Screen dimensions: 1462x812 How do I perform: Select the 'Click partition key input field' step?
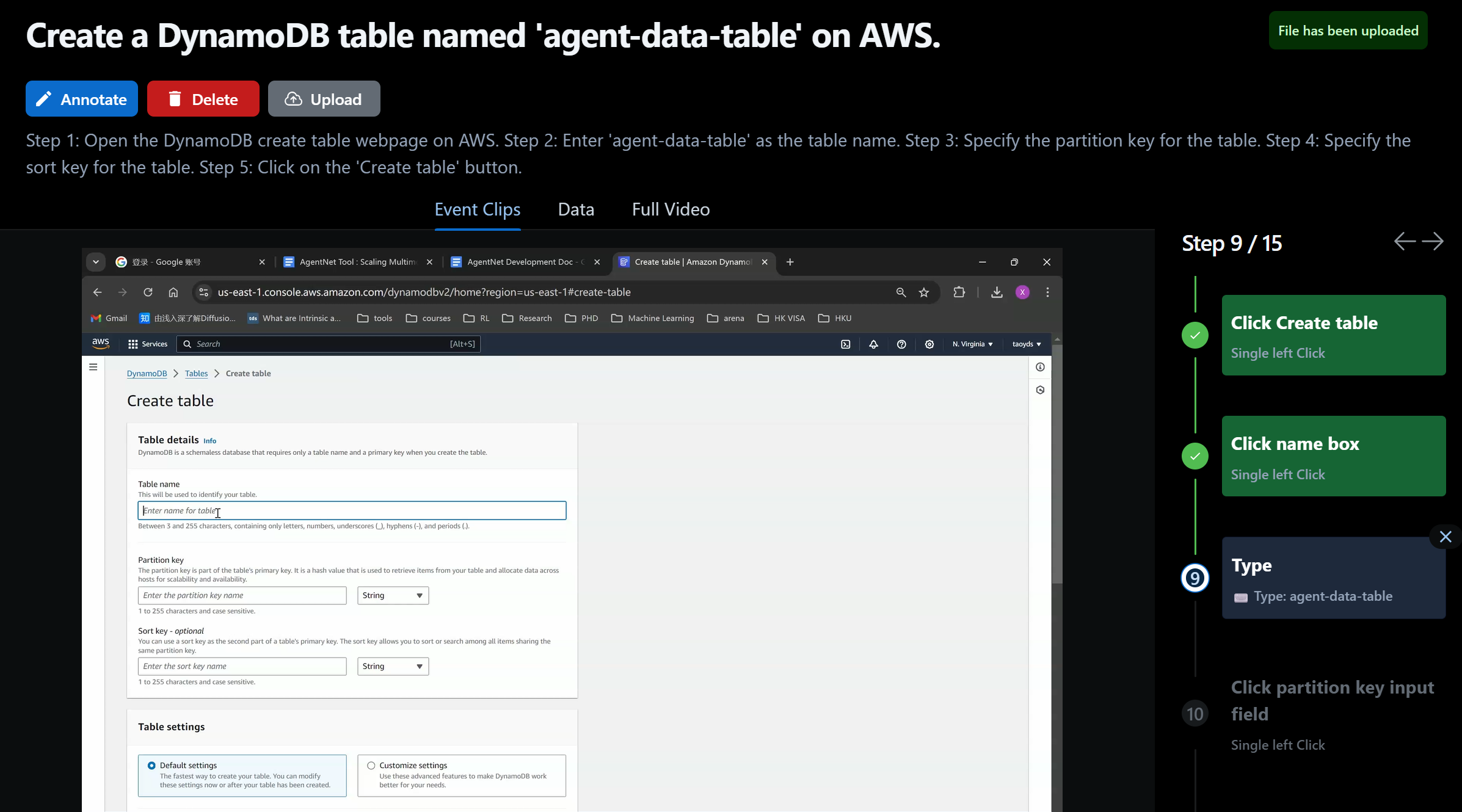tap(1334, 714)
